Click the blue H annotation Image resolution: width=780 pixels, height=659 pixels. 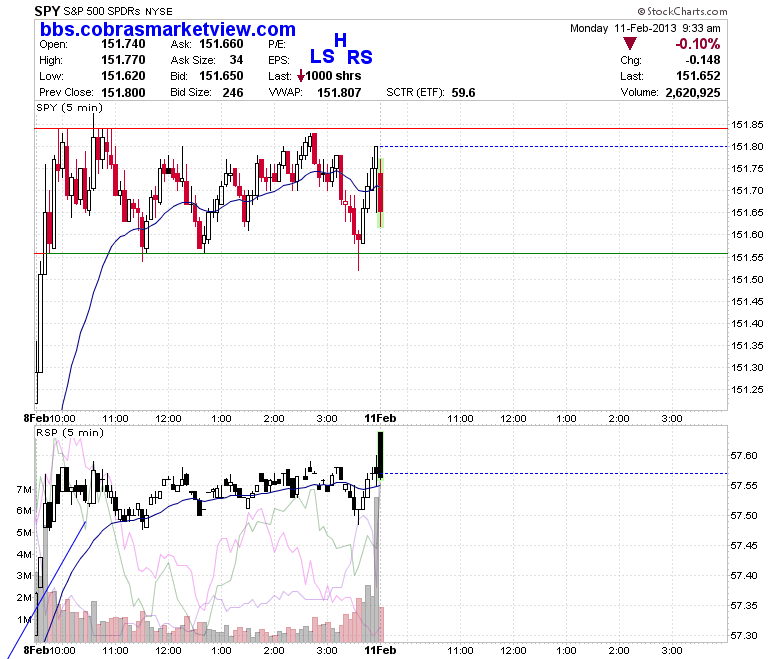340,40
